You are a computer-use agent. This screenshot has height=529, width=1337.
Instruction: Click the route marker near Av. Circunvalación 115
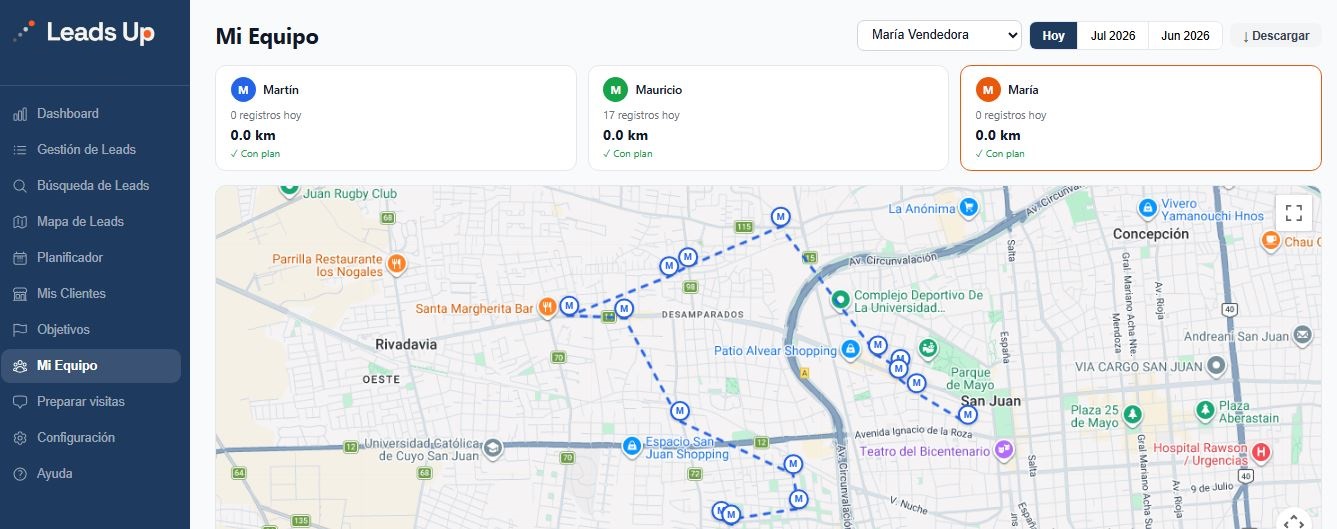[781, 217]
